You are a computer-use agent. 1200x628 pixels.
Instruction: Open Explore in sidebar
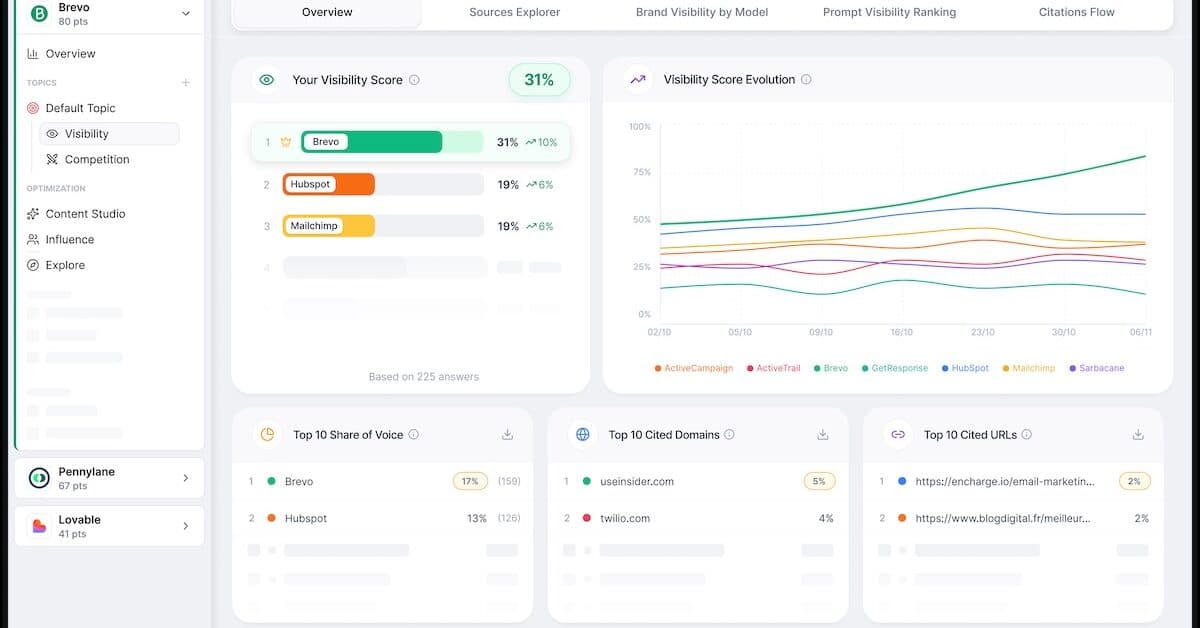pos(65,266)
